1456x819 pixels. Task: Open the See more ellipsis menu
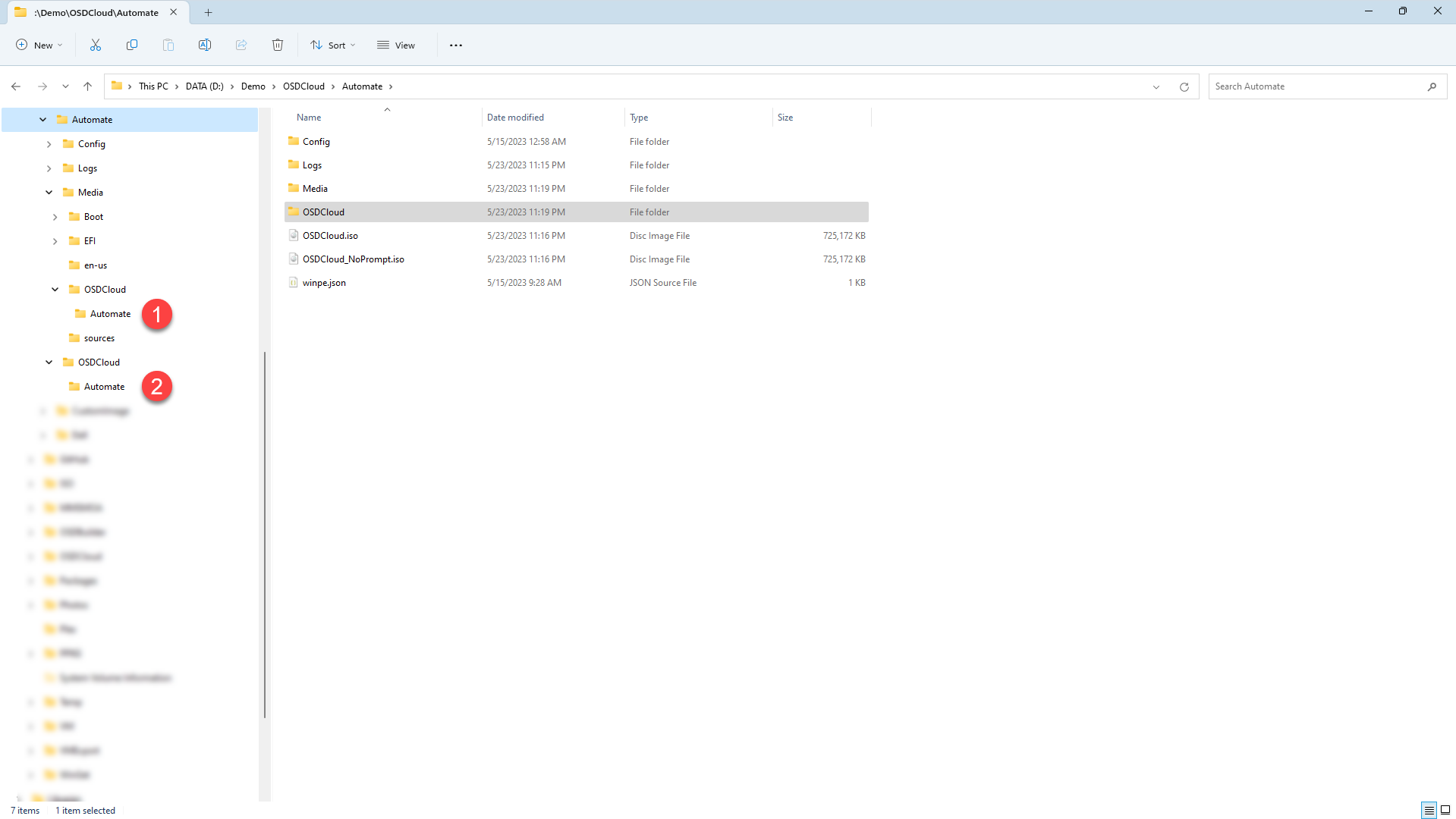pos(456,45)
